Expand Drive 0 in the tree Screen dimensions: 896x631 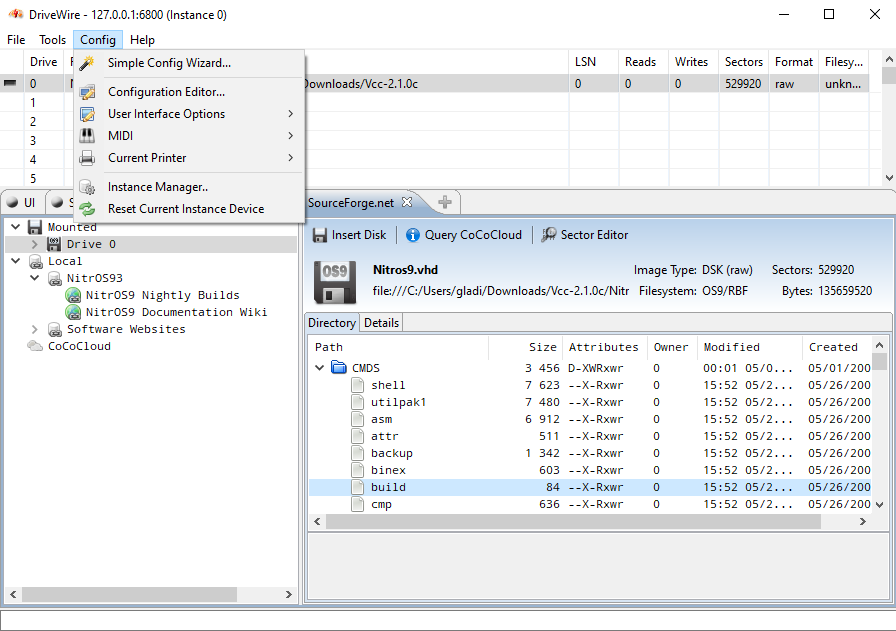click(x=35, y=244)
